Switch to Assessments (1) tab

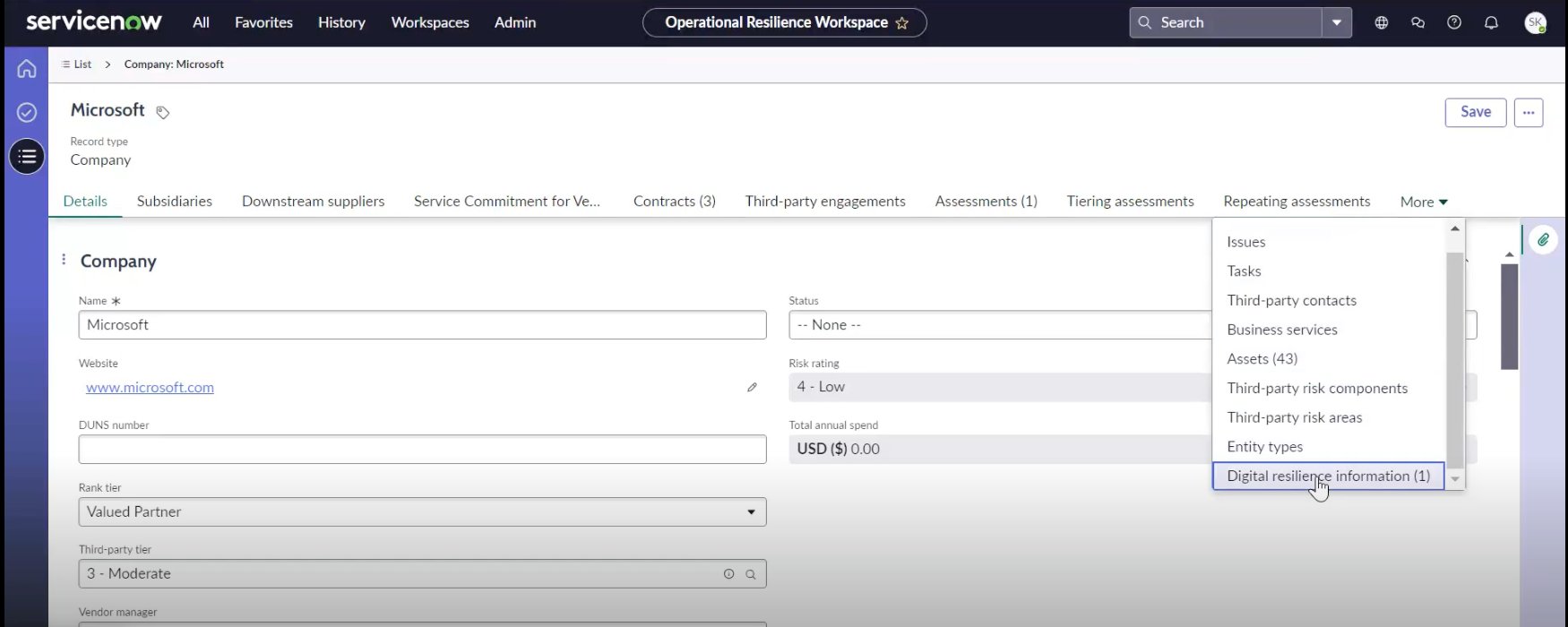[x=986, y=202]
